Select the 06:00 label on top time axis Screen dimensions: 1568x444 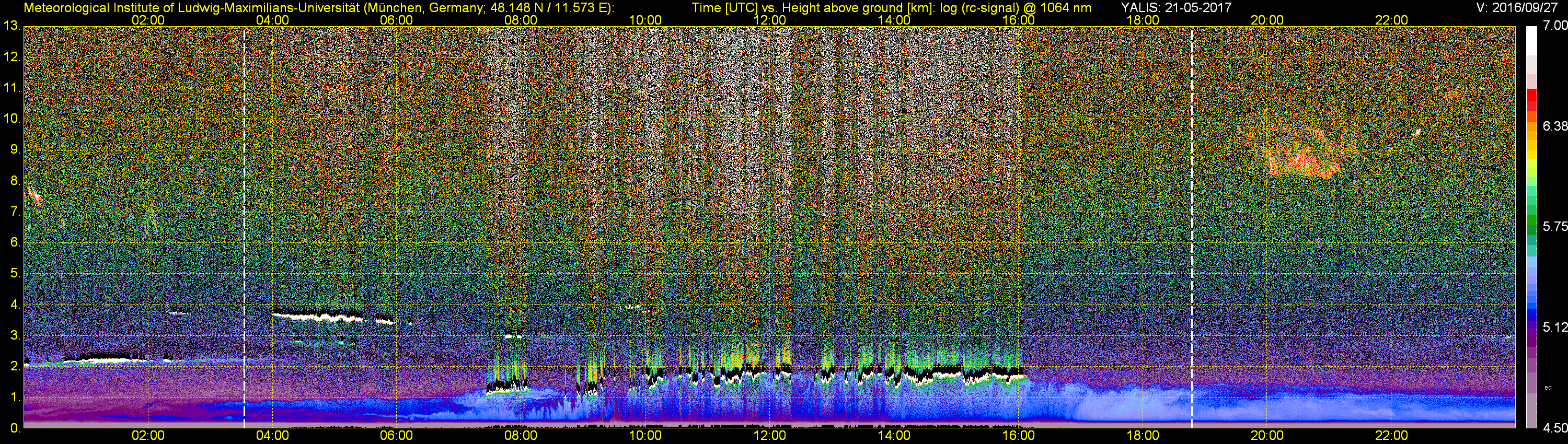(396, 20)
